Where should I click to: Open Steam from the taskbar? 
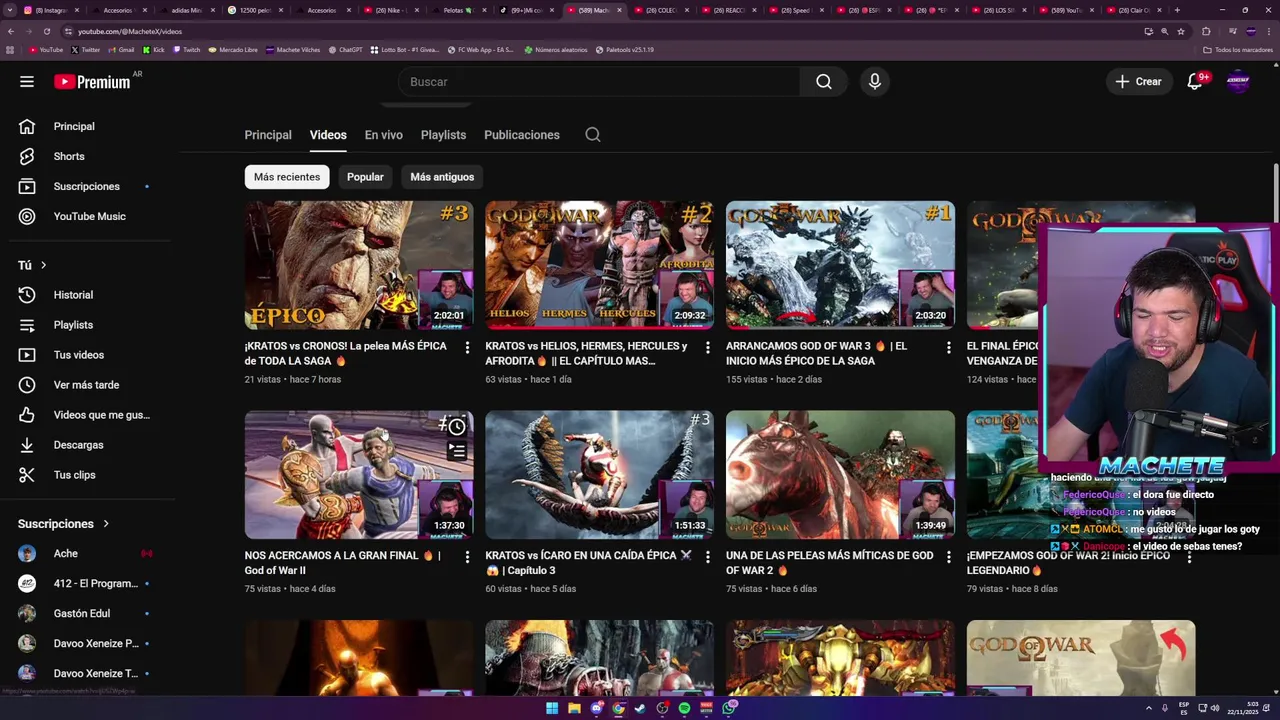click(640, 708)
